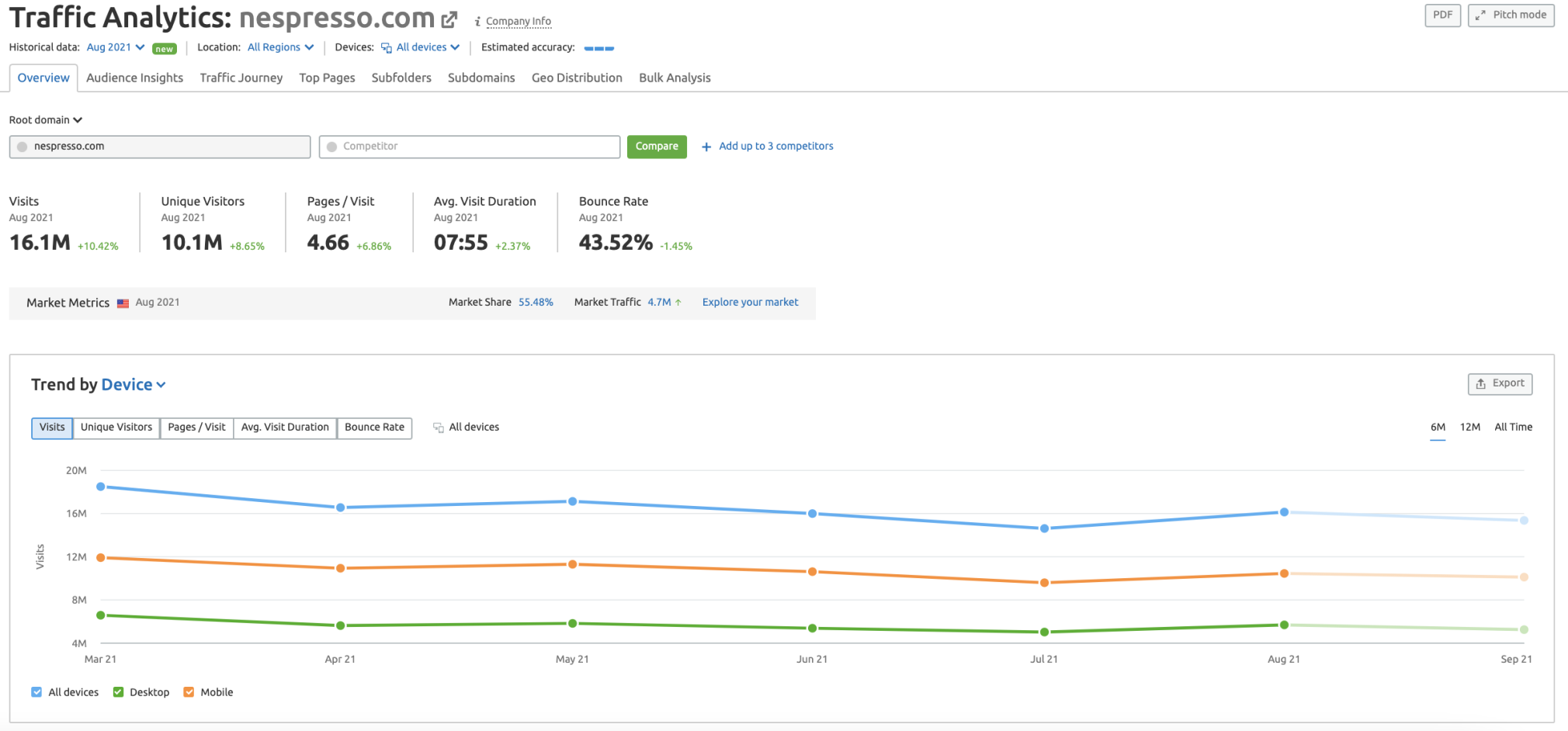Select the All Time range
1568x731 pixels.
click(1513, 428)
